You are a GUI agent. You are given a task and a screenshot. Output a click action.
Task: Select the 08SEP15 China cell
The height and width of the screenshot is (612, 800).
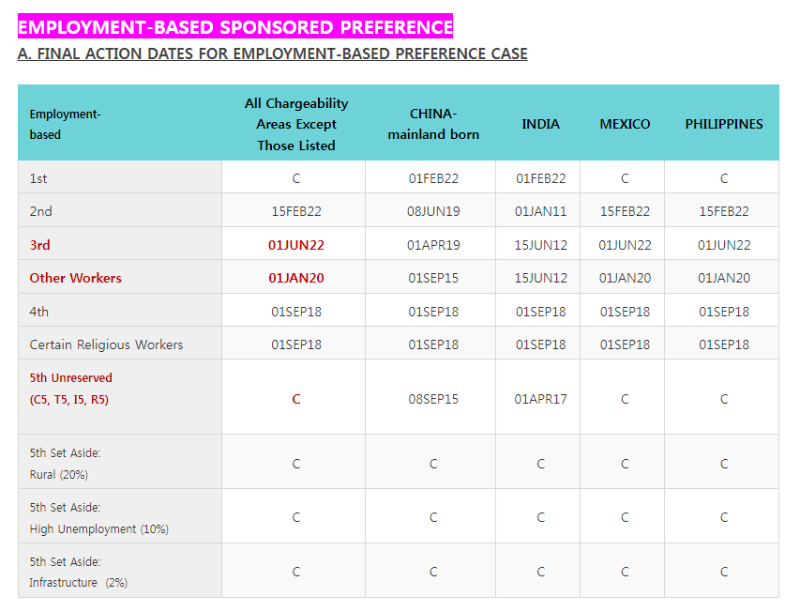coord(433,399)
